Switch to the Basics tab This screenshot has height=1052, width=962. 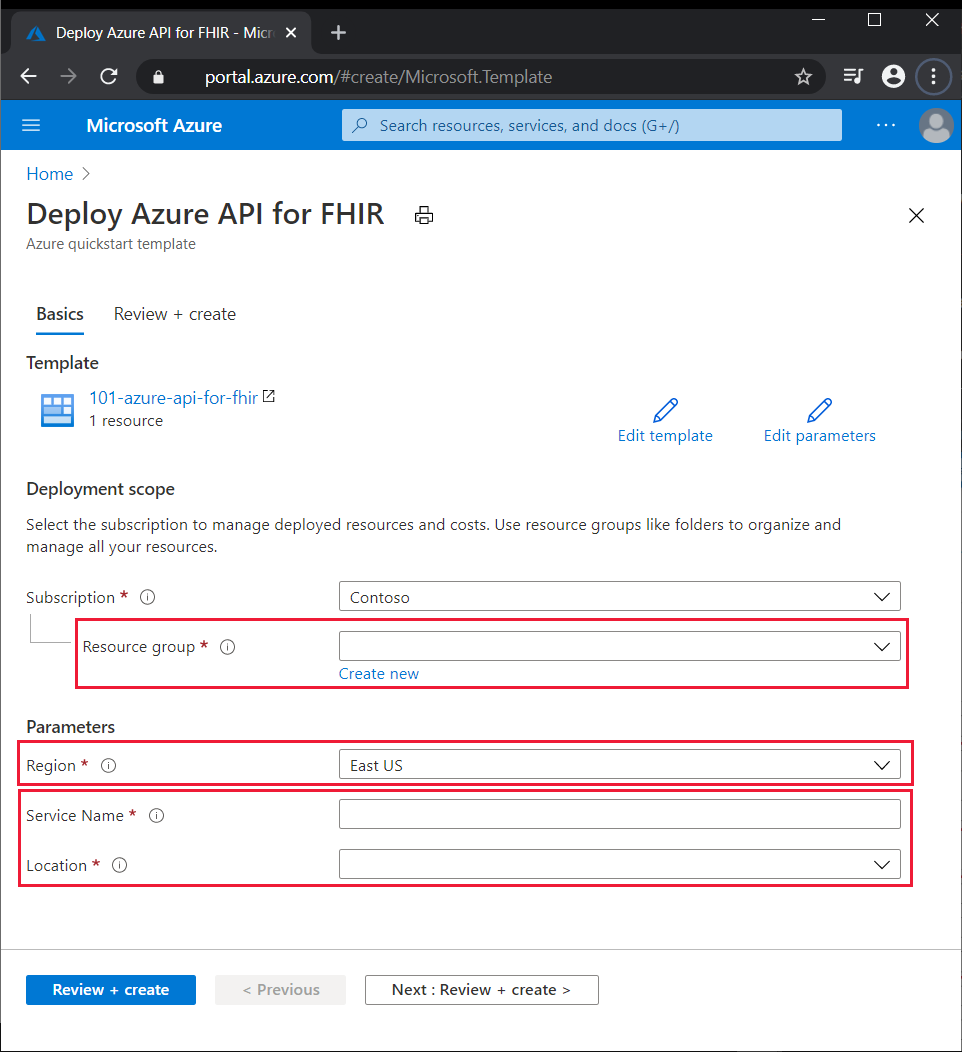[60, 315]
